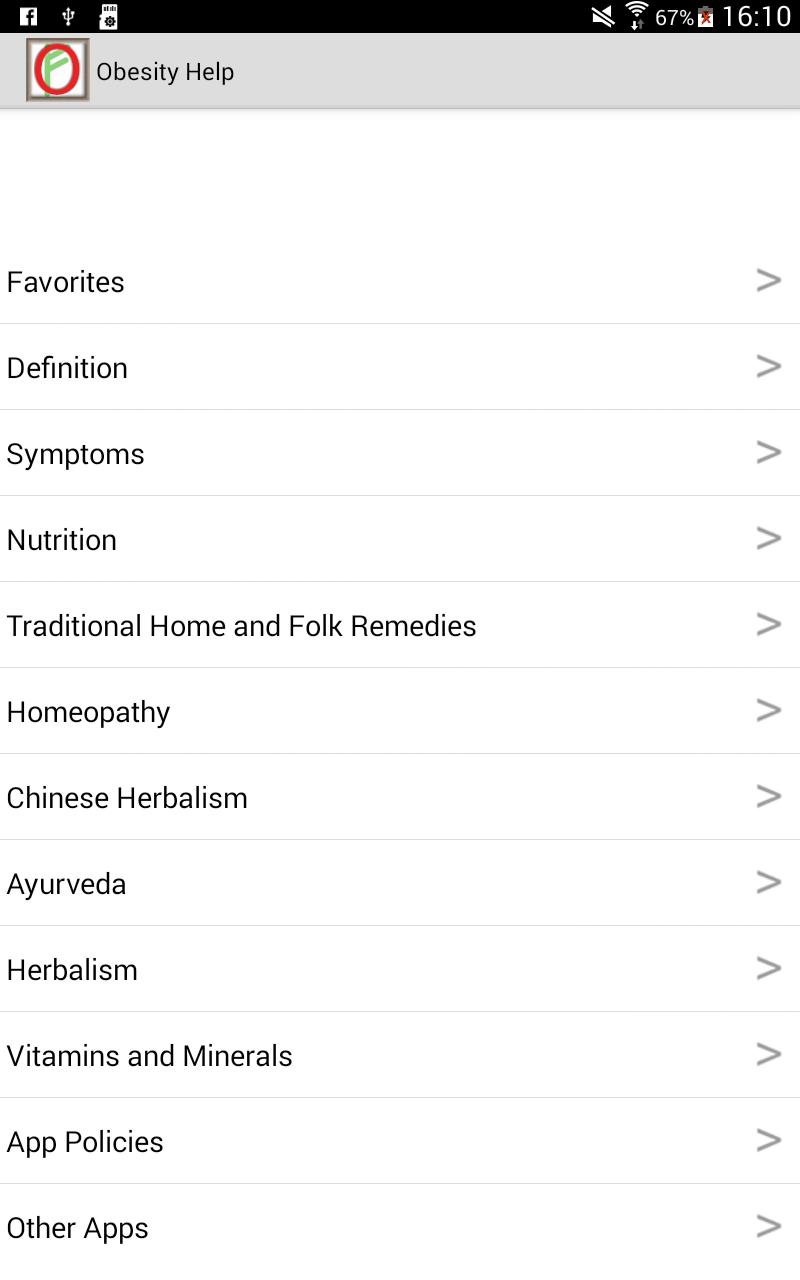This screenshot has height=1280, width=800.
Task: Select the Herbalism list item
Action: point(72,970)
